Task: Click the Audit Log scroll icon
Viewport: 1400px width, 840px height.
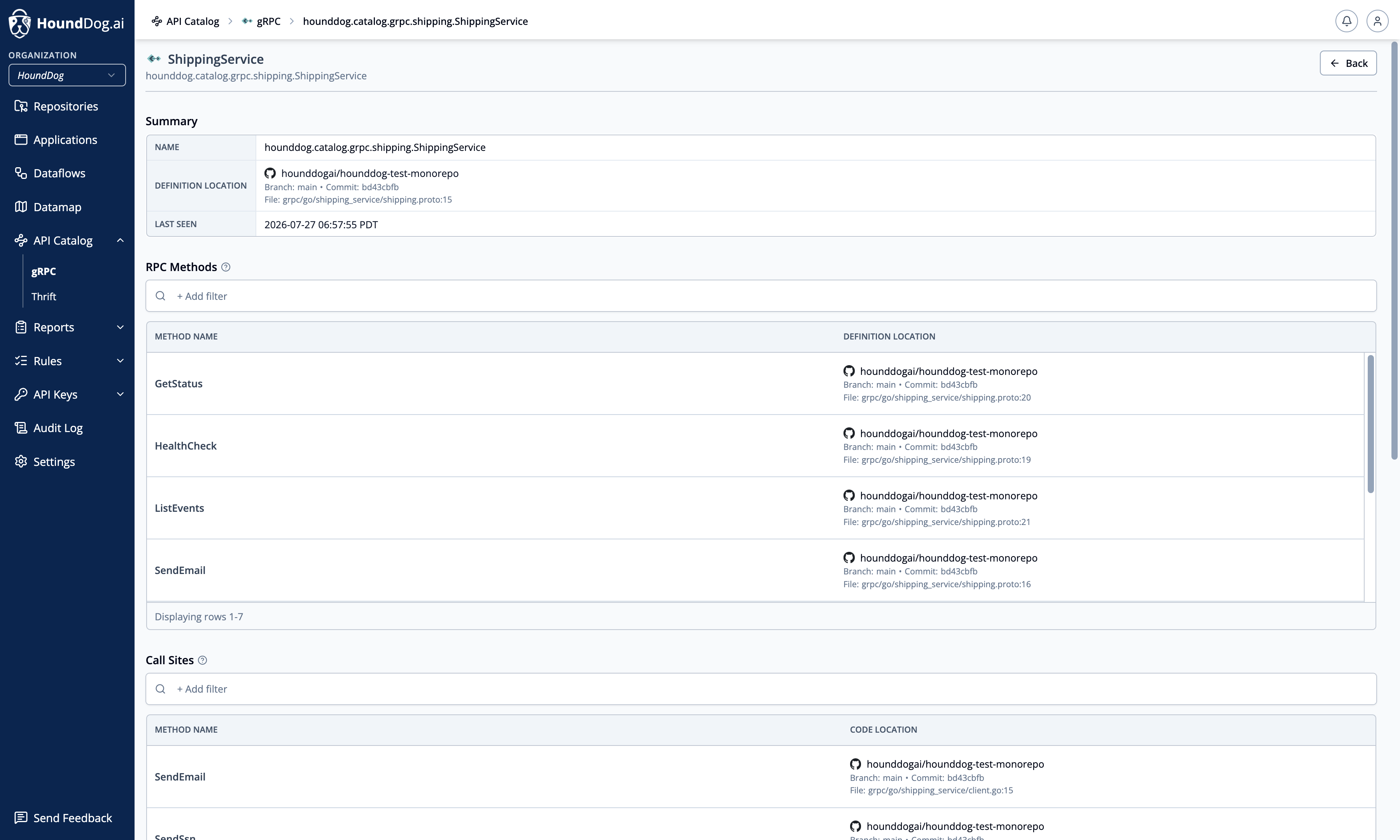Action: click(x=21, y=428)
